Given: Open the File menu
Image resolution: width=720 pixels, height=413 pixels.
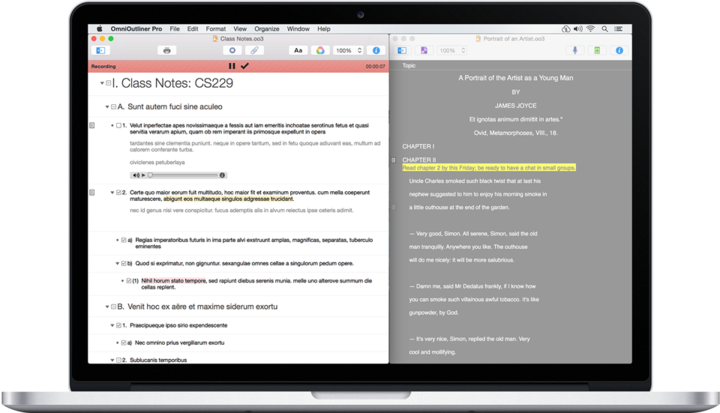Looking at the screenshot, I should pos(174,29).
